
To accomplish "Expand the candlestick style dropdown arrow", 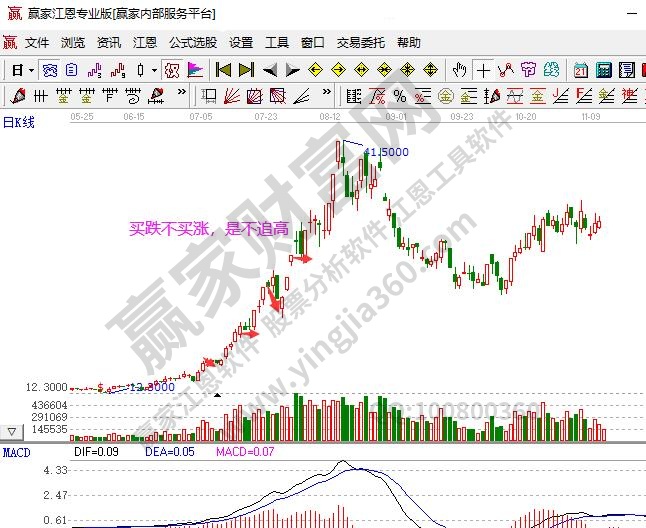I will 153,70.
